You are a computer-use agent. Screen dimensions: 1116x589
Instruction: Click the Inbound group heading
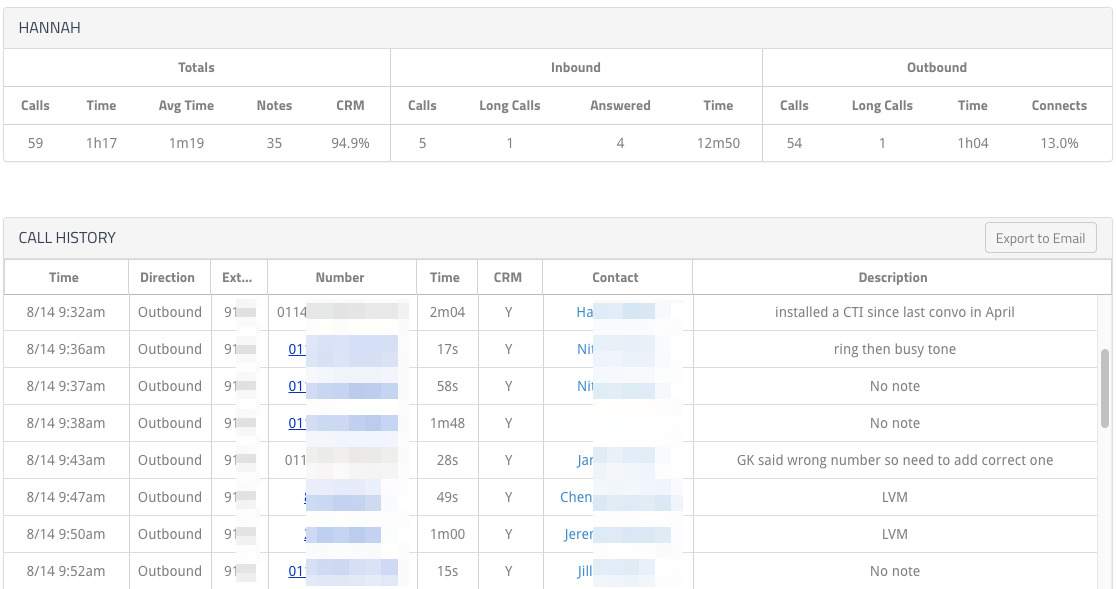pyautogui.click(x=576, y=68)
